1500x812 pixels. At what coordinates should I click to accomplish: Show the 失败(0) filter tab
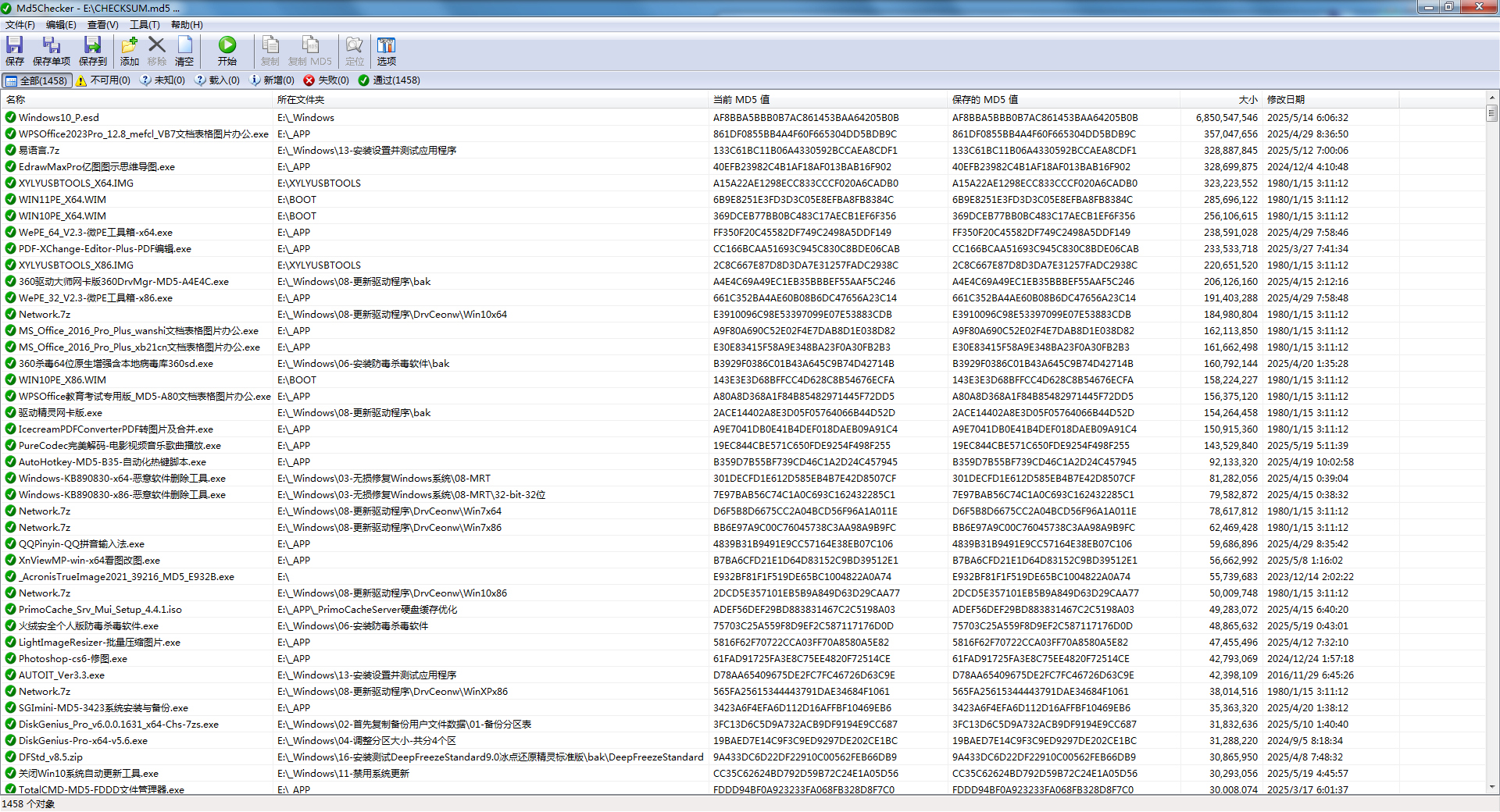point(327,80)
